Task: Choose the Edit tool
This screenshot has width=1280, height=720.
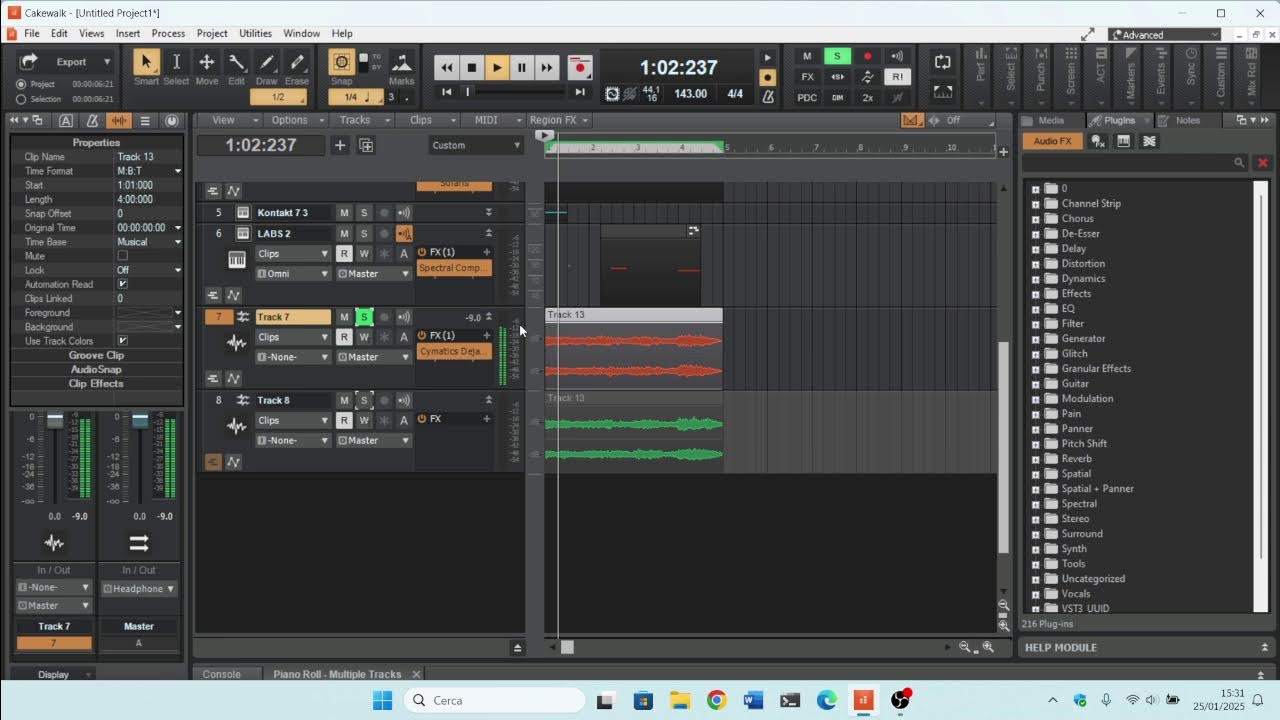Action: pos(236,63)
